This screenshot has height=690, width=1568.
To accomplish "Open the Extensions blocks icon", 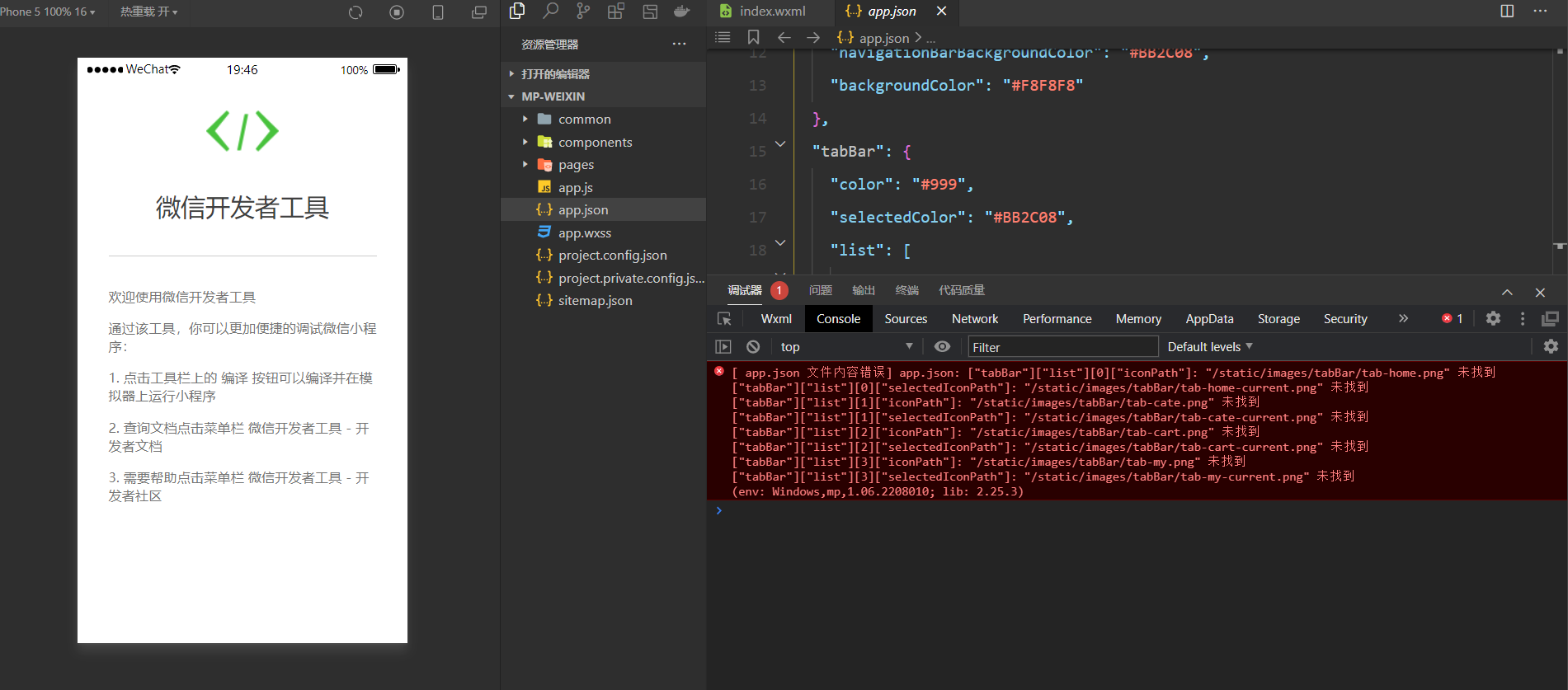I will pyautogui.click(x=616, y=11).
